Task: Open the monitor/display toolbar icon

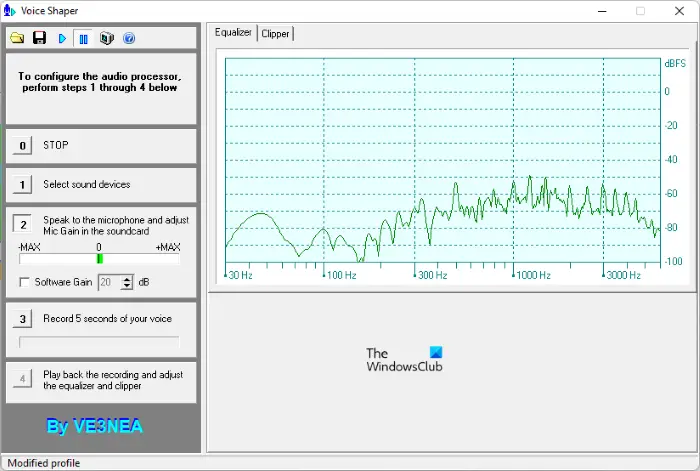Action: click(107, 38)
